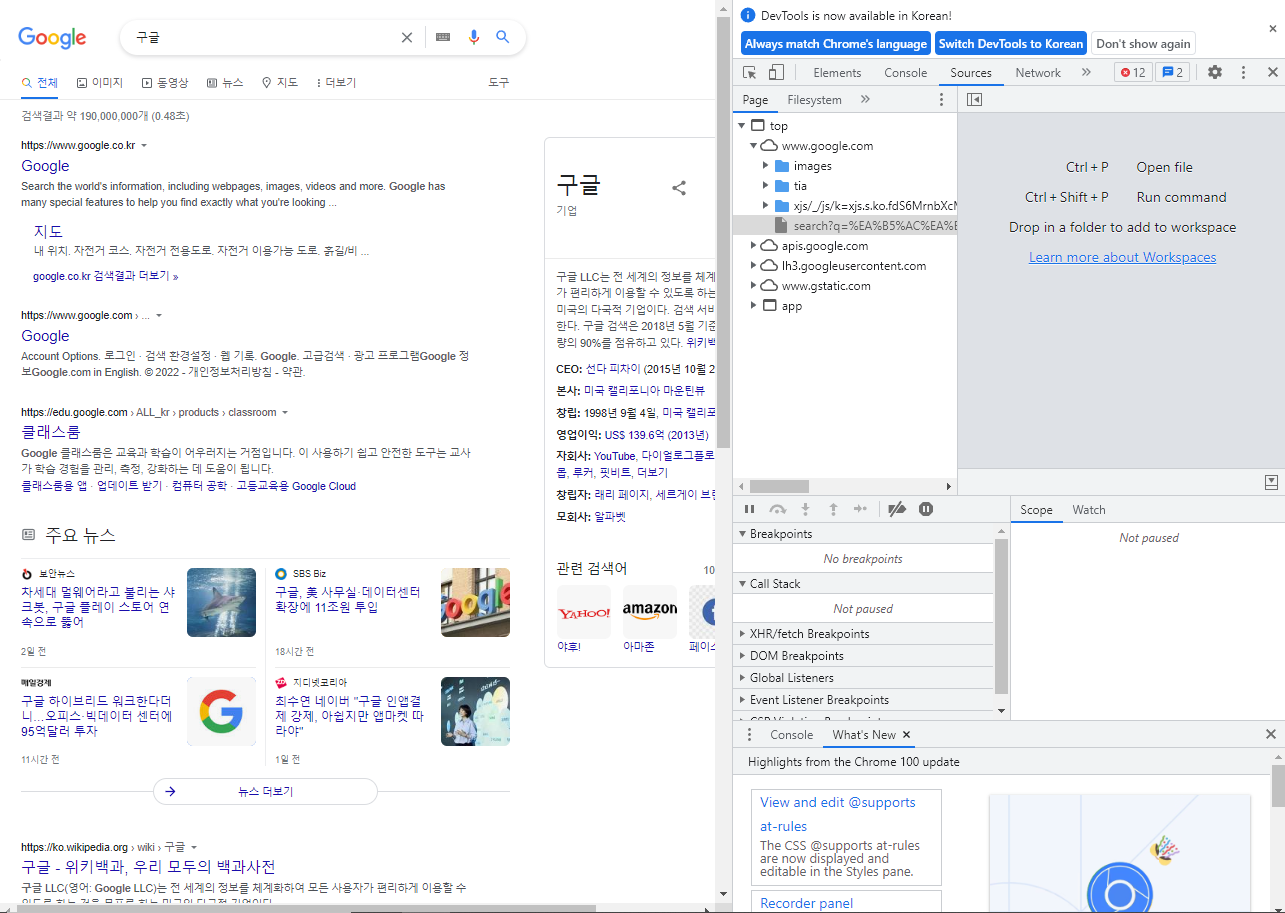Click 뉴스 더보기 button
This screenshot has width=1285, height=913.
(265, 791)
